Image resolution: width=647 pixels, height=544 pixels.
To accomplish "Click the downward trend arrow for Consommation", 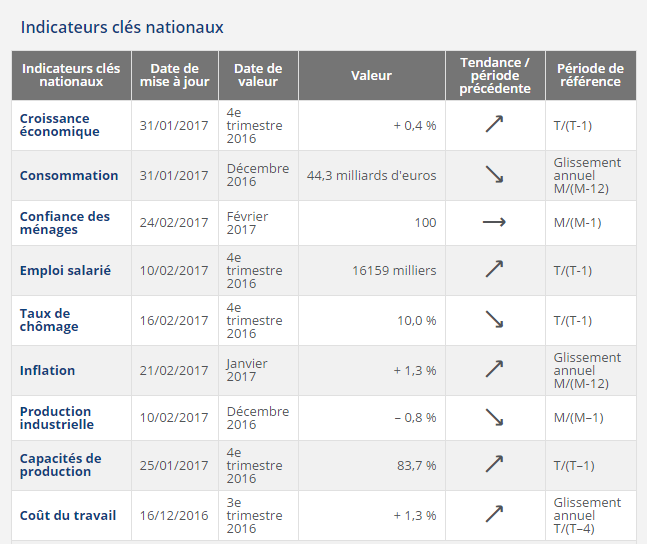I will (x=494, y=175).
